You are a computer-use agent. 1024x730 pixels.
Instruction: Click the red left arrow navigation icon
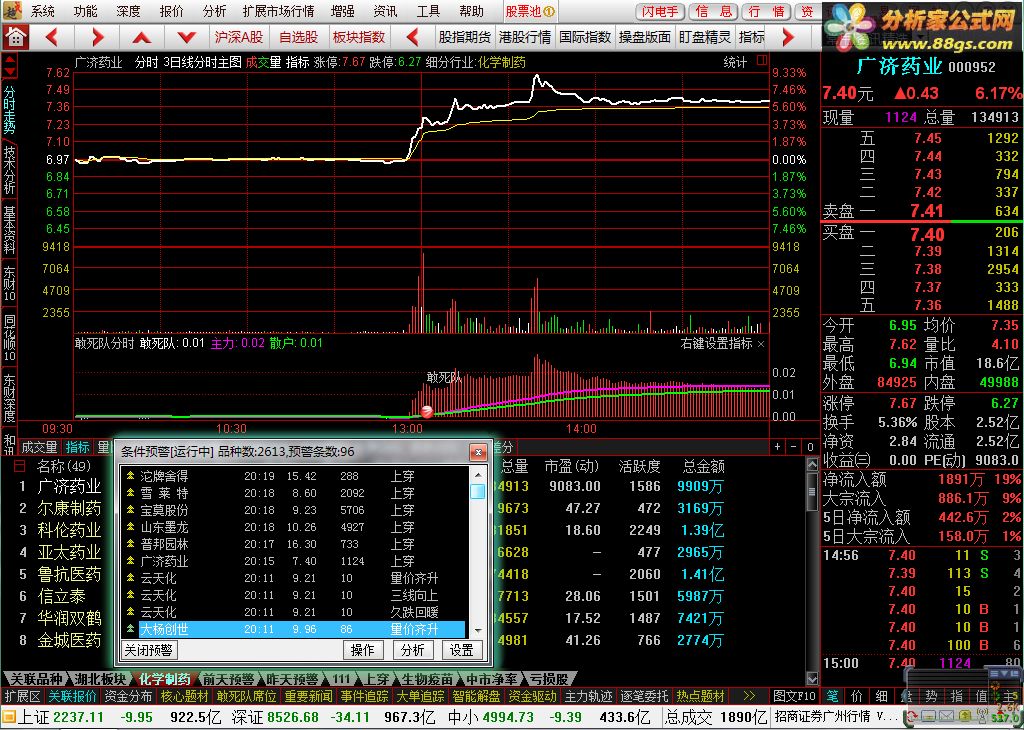(52, 37)
